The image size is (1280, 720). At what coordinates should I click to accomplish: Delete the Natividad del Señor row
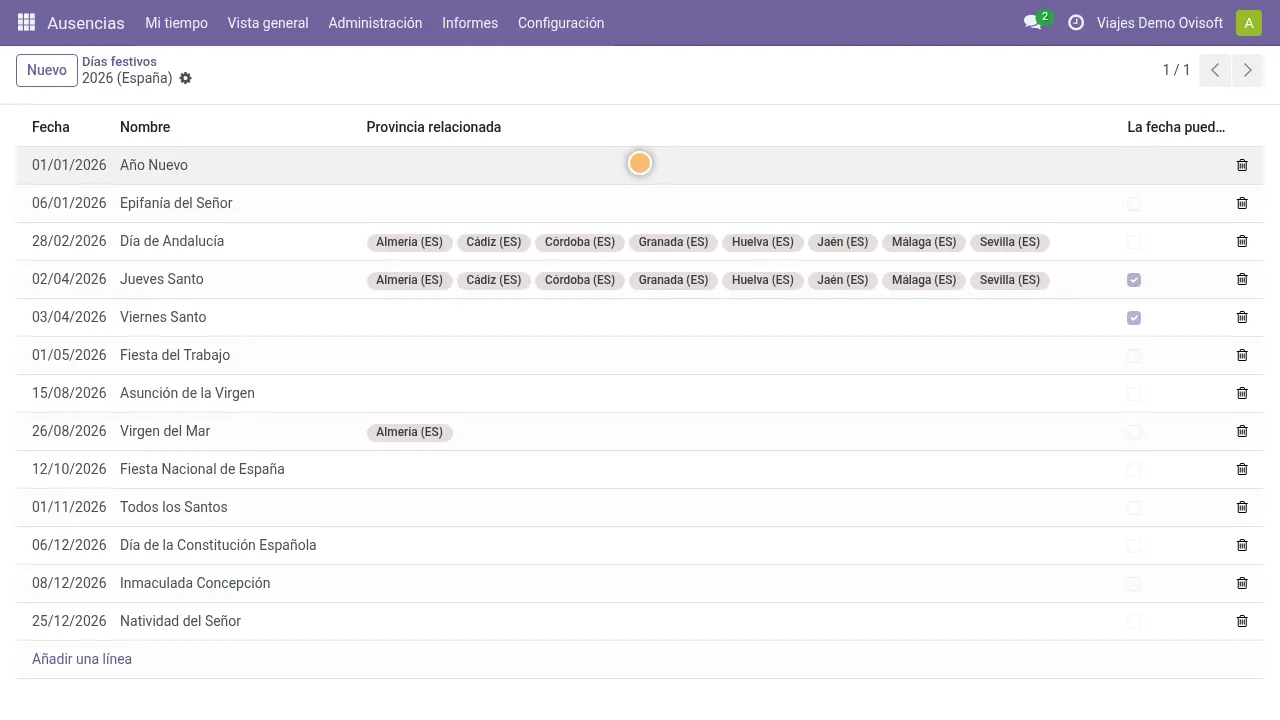pos(1242,621)
